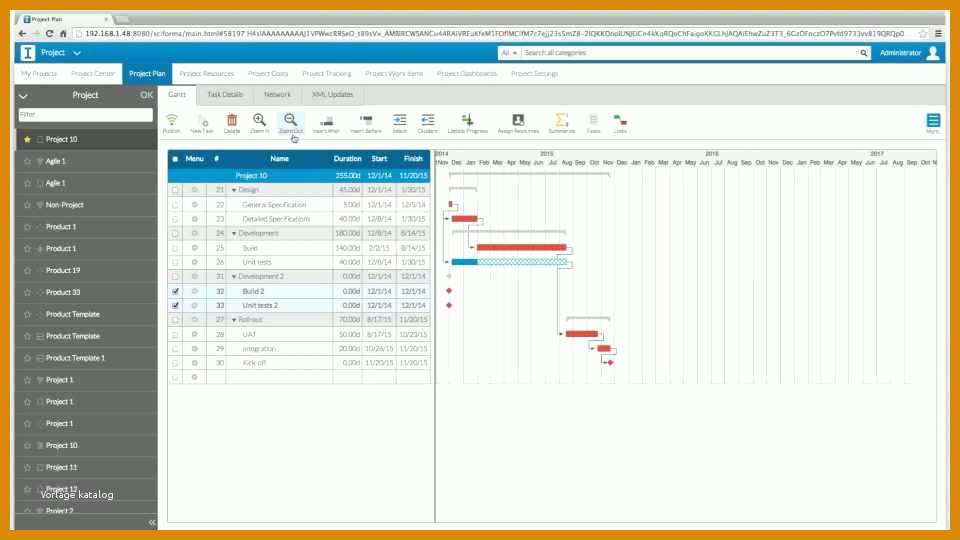The image size is (960, 540).
Task: Open the Project Resources tab
Action: point(207,73)
